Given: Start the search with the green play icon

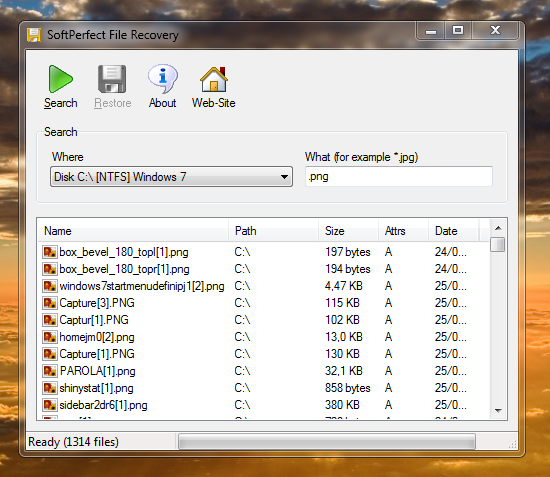Looking at the screenshot, I should click(60, 79).
